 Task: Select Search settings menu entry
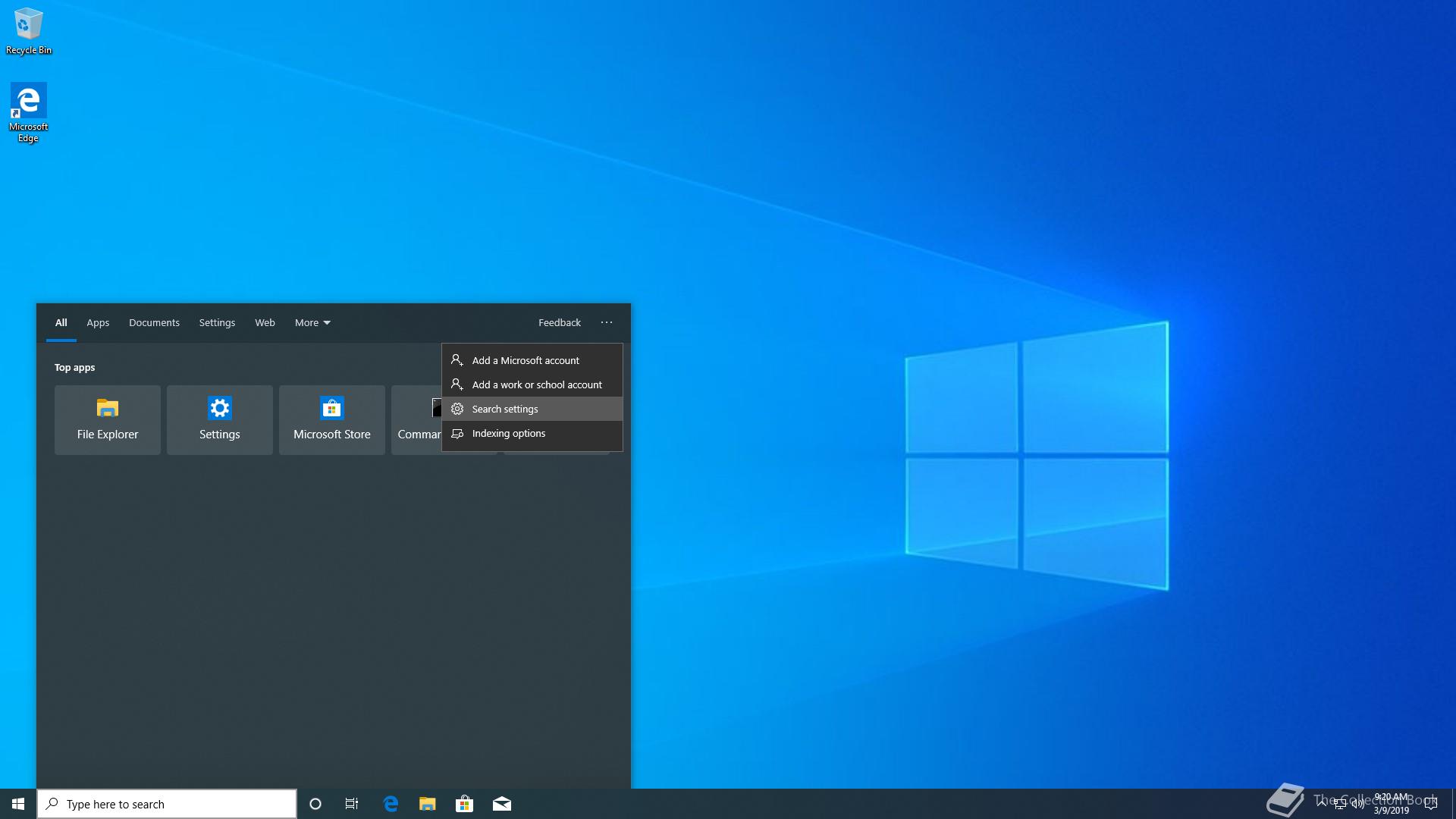click(532, 409)
